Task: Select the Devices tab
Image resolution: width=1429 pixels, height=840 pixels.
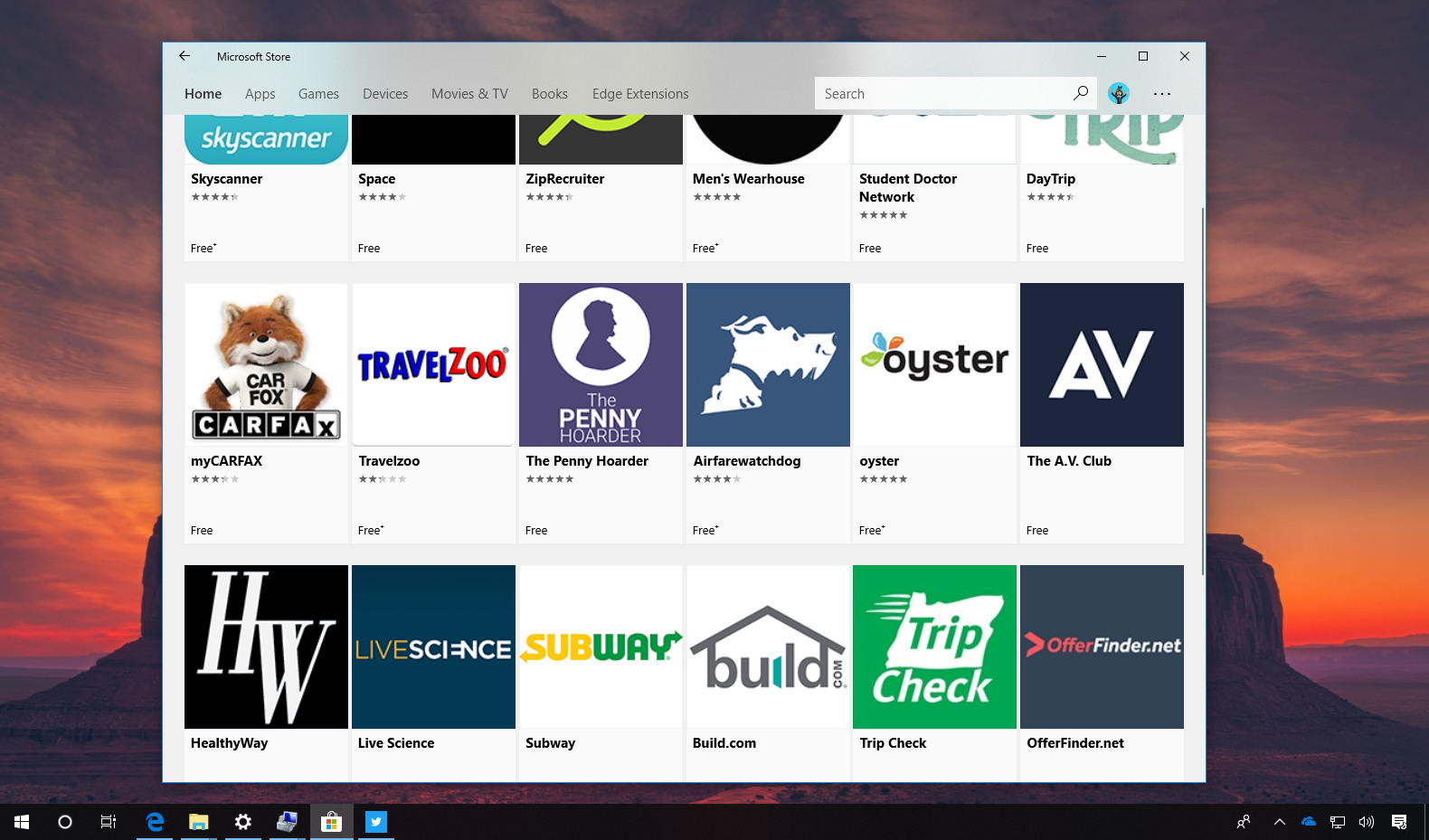Action: [x=385, y=94]
